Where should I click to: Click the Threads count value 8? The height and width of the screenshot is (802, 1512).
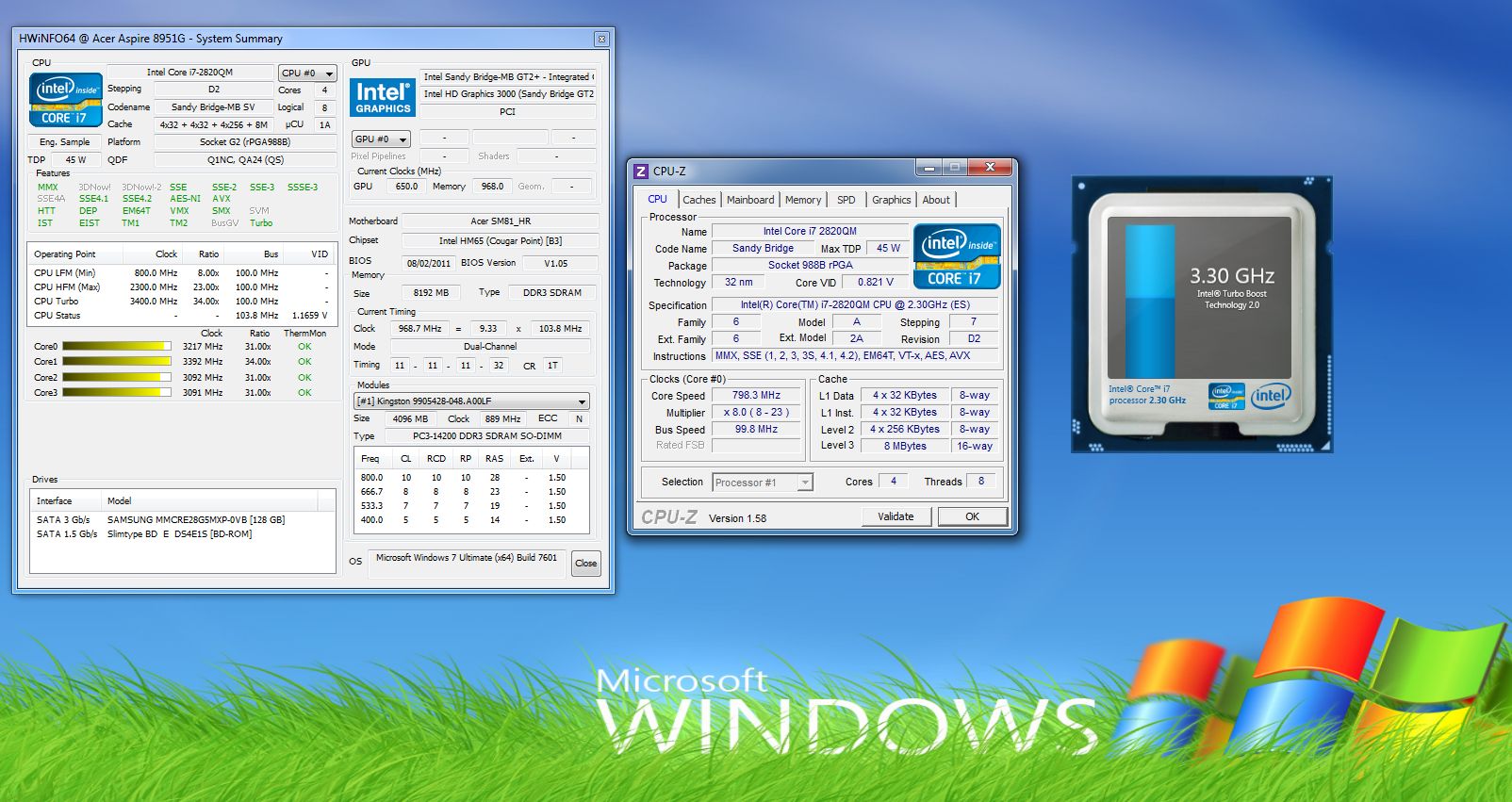click(980, 482)
